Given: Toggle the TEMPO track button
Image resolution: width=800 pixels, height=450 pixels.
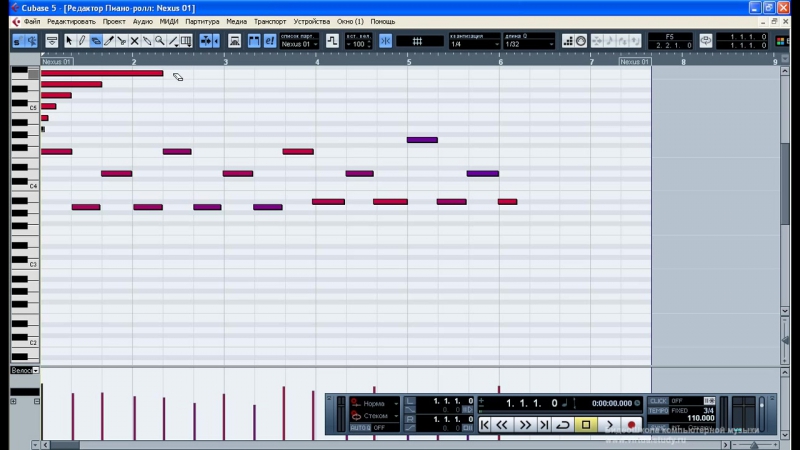Looking at the screenshot, I should tap(658, 411).
